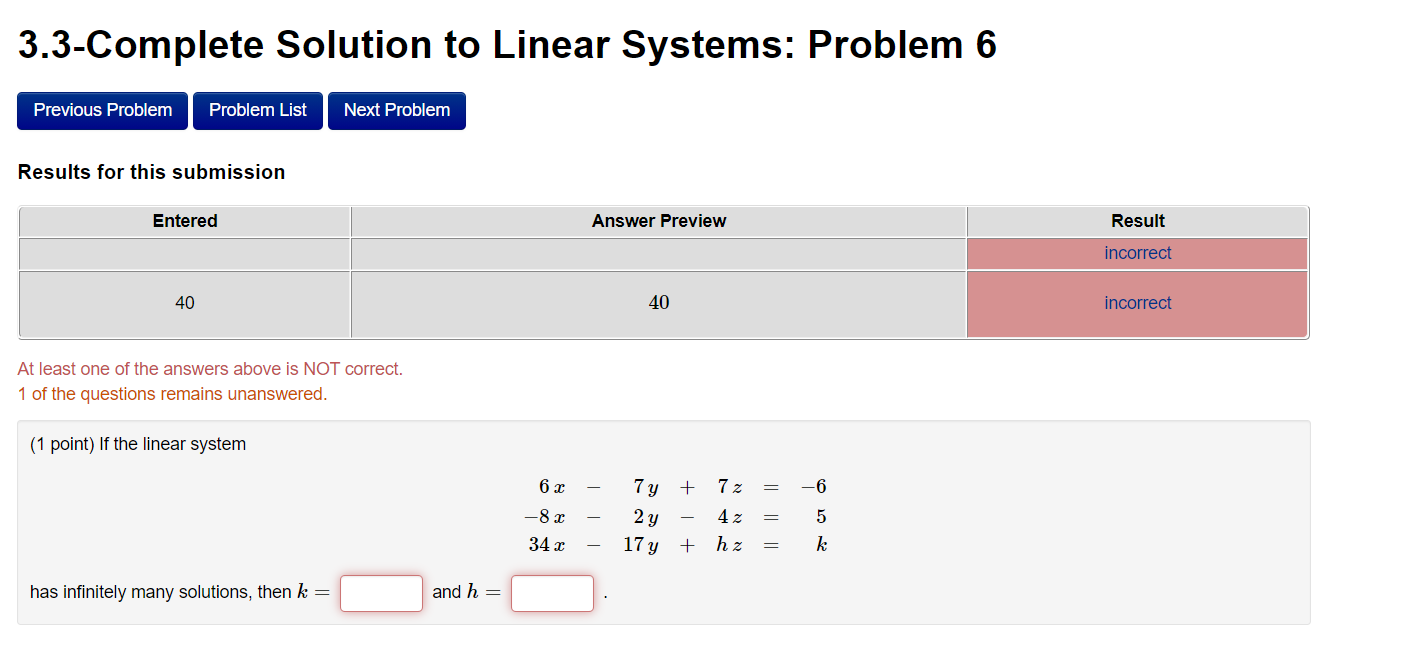The width and height of the screenshot is (1410, 650).
Task: Click the empty Answer Preview row cell
Action: [658, 253]
